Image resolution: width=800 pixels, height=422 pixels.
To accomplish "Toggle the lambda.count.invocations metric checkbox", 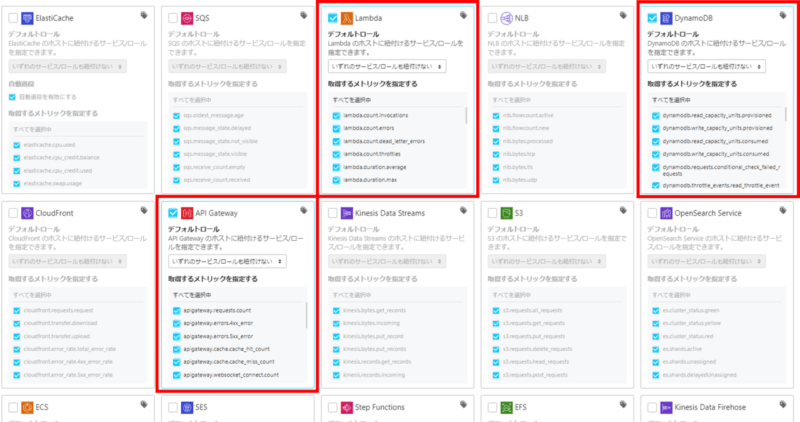I will pos(336,116).
